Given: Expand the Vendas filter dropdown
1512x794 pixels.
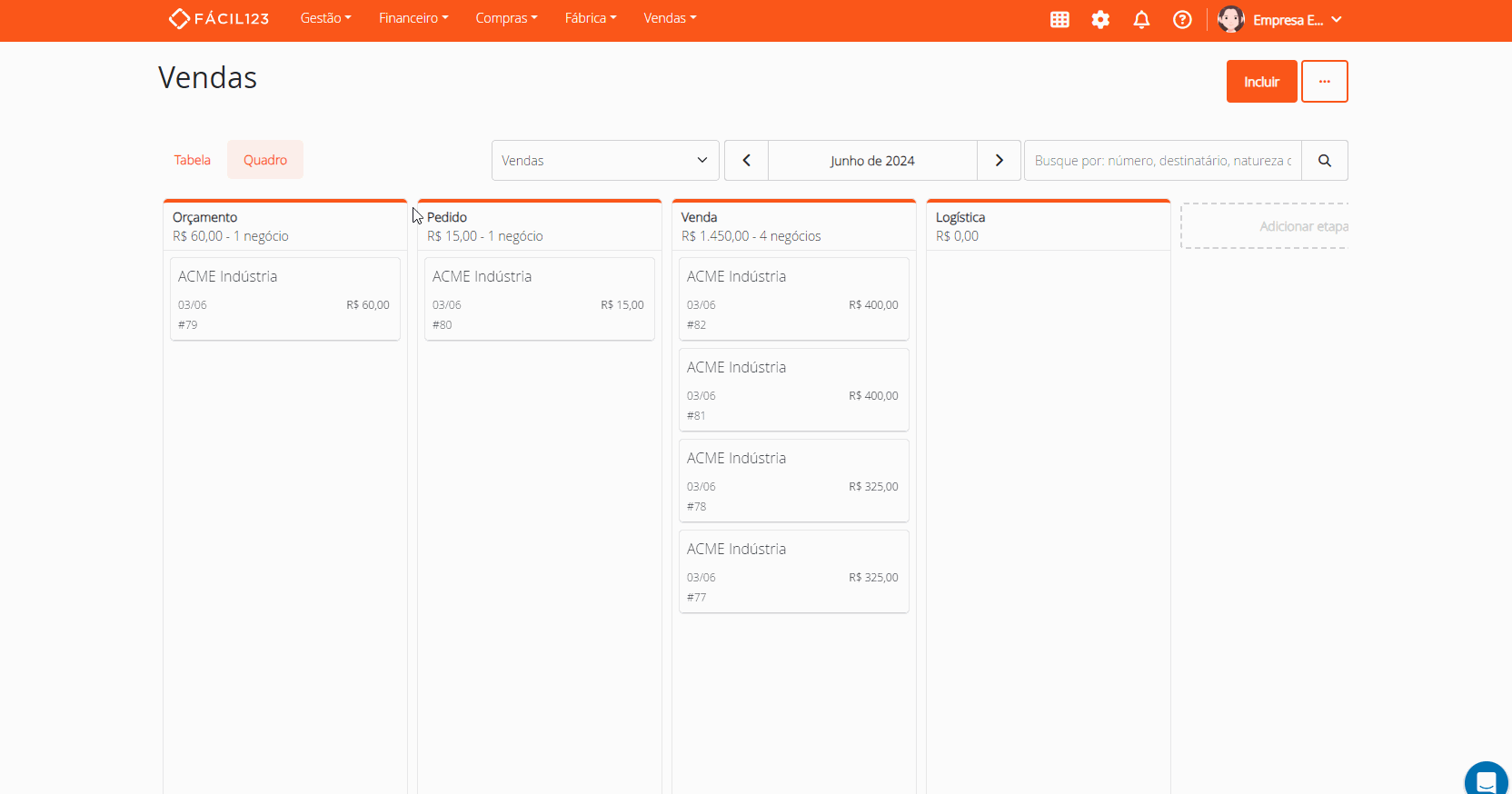Looking at the screenshot, I should (x=605, y=161).
